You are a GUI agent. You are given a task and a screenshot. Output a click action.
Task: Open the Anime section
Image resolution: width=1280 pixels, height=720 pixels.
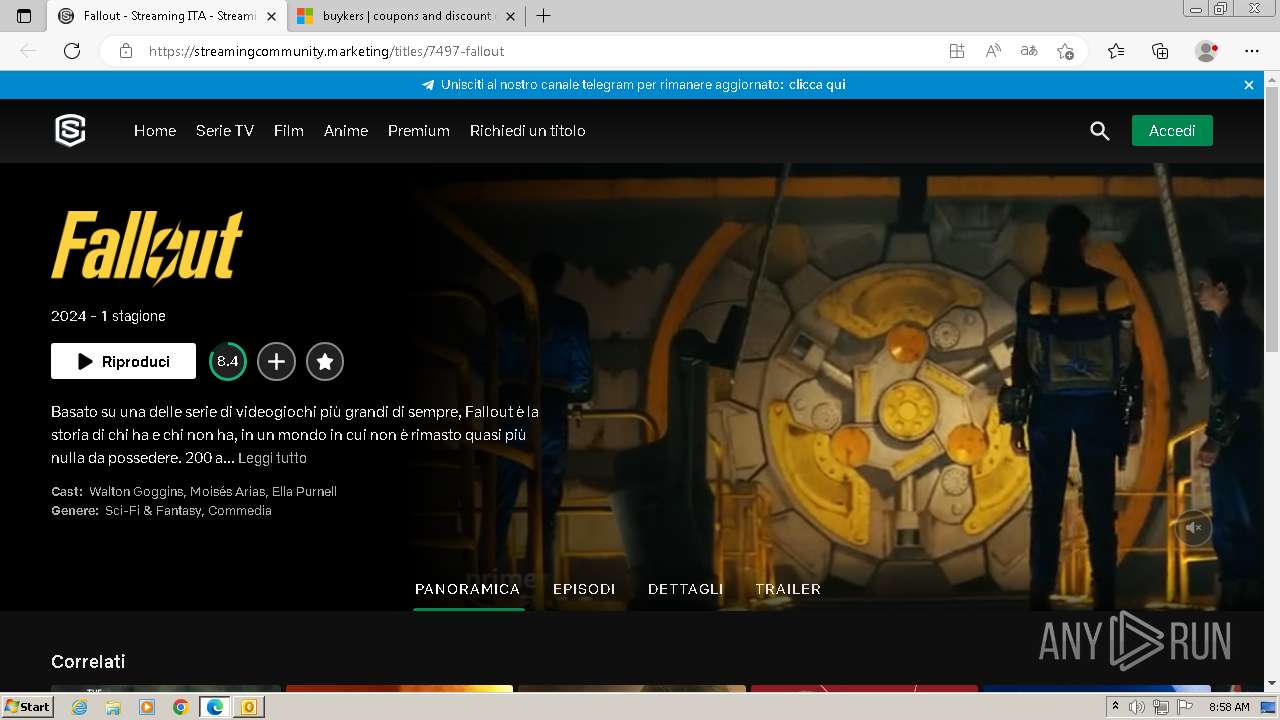pos(346,131)
